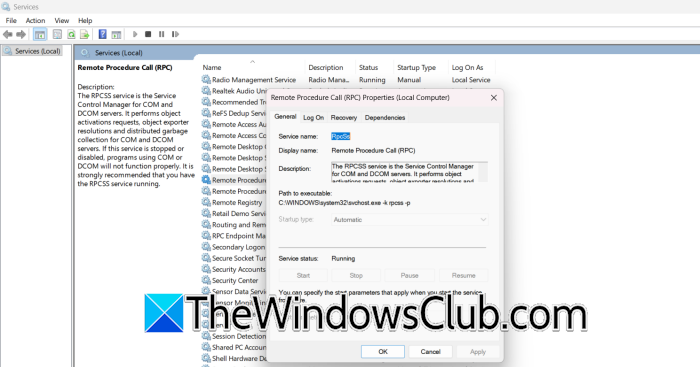This screenshot has width=700, height=367.
Task: Click the blue Help toolbar icon
Action: (x=103, y=34)
